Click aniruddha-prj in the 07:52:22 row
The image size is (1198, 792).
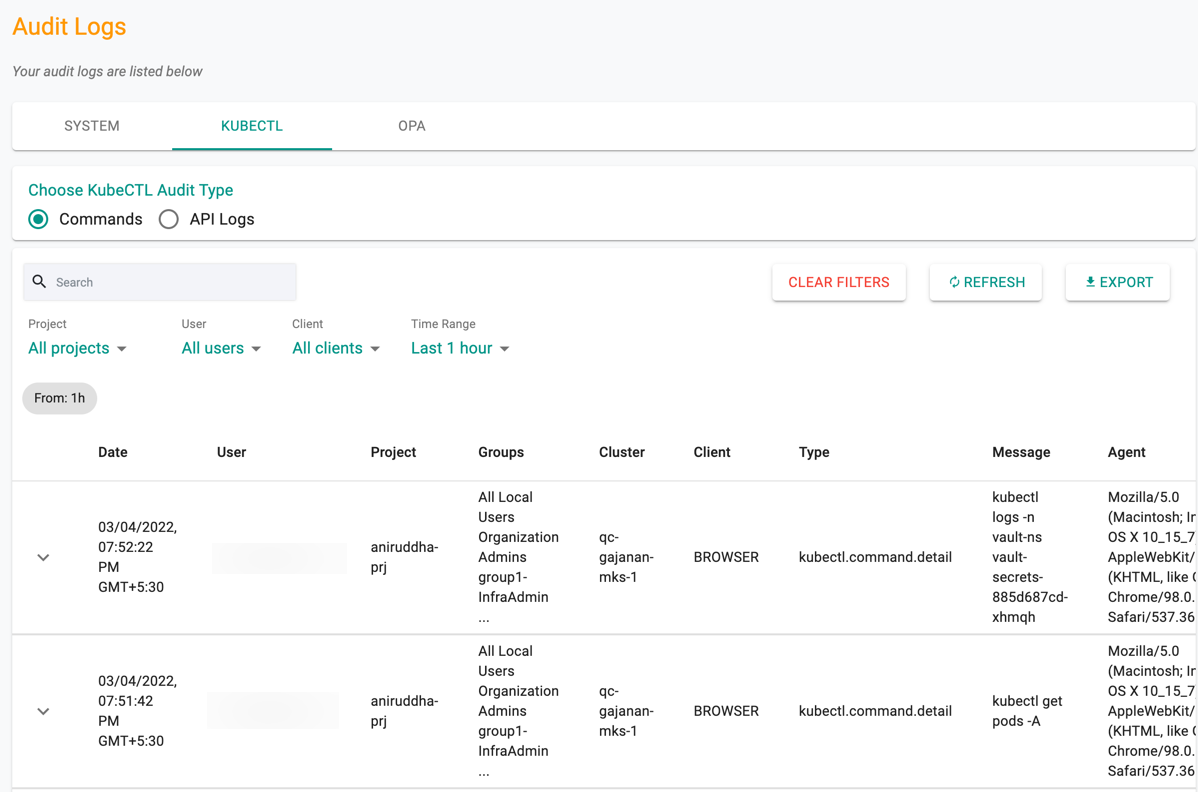pyautogui.click(x=404, y=557)
